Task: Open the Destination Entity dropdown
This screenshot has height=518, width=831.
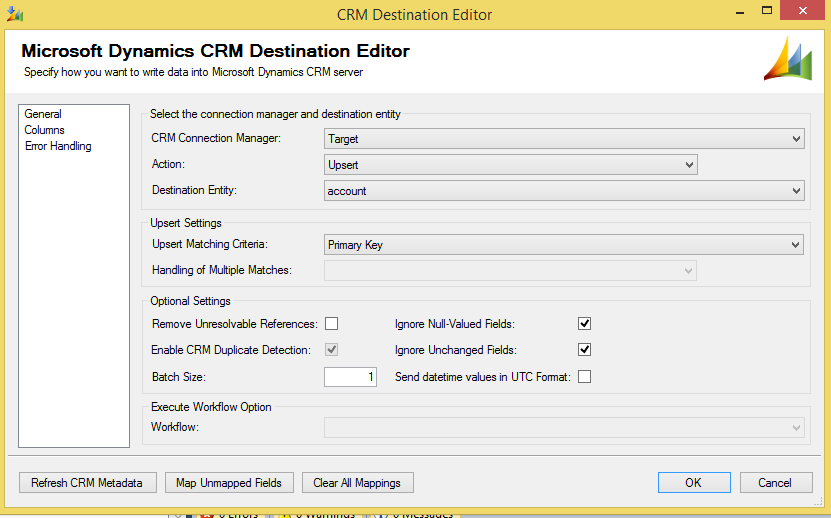Action: tap(564, 191)
